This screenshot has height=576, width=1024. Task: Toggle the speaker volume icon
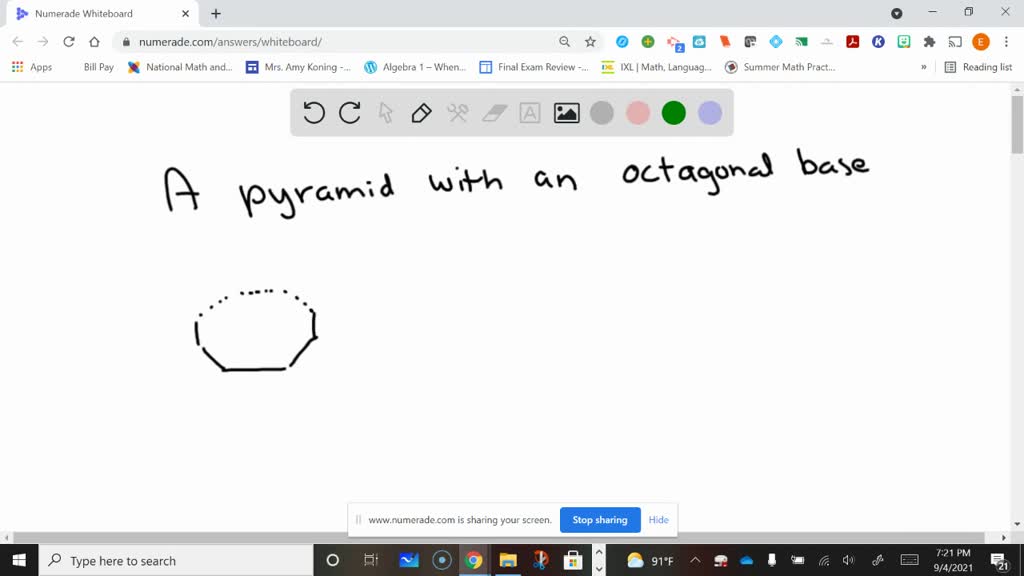849,560
